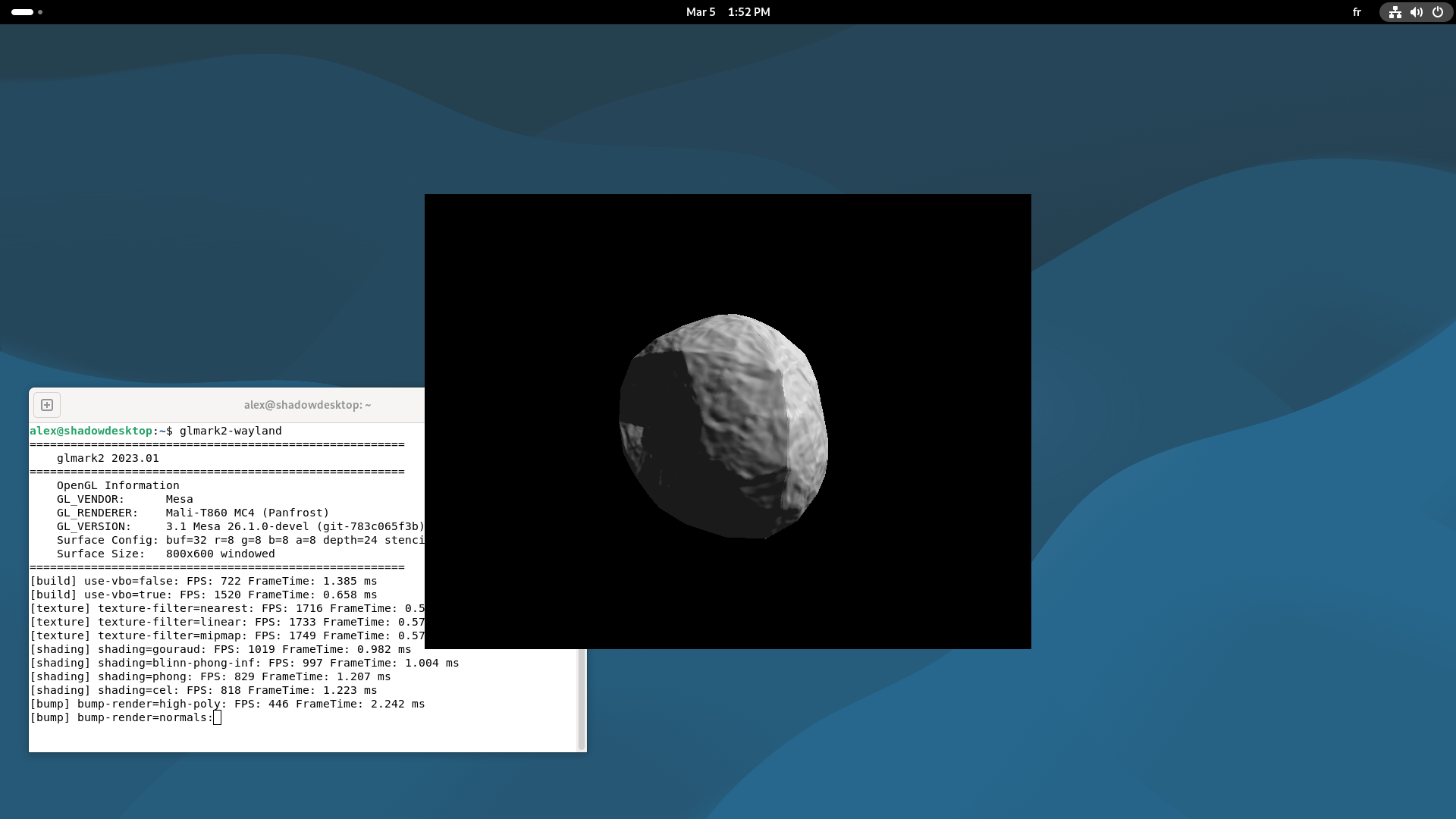1456x819 pixels.
Task: Click the use-vbo=false FPS 722 line
Action: coord(203,581)
